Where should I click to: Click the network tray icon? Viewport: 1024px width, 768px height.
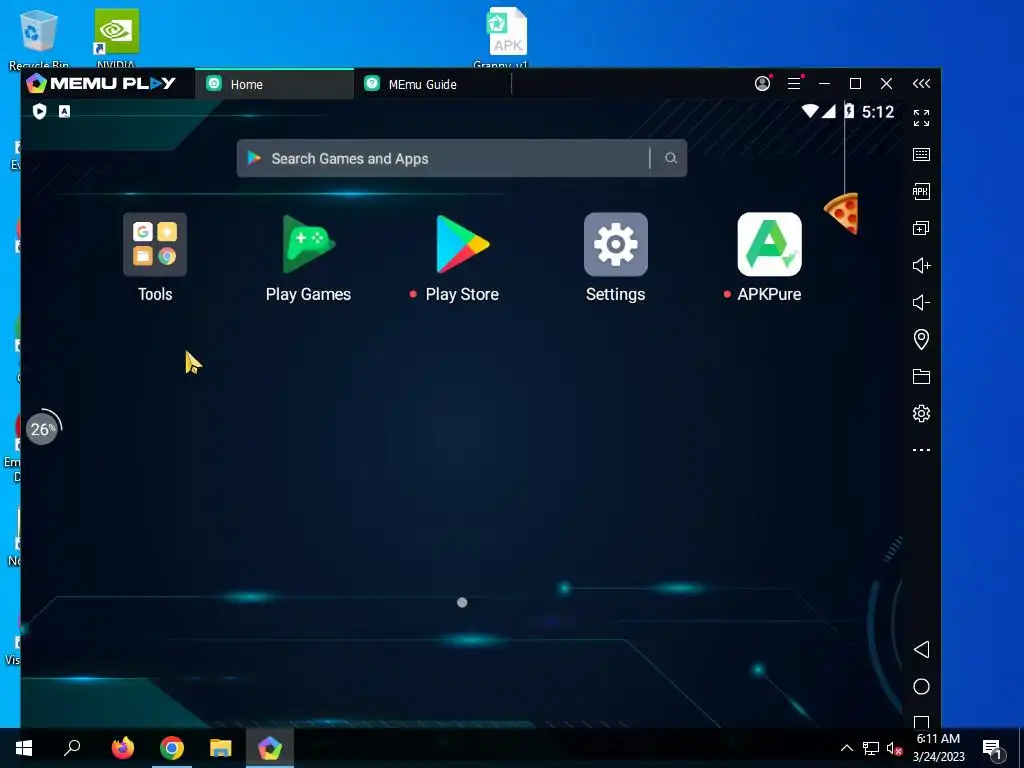coord(871,748)
